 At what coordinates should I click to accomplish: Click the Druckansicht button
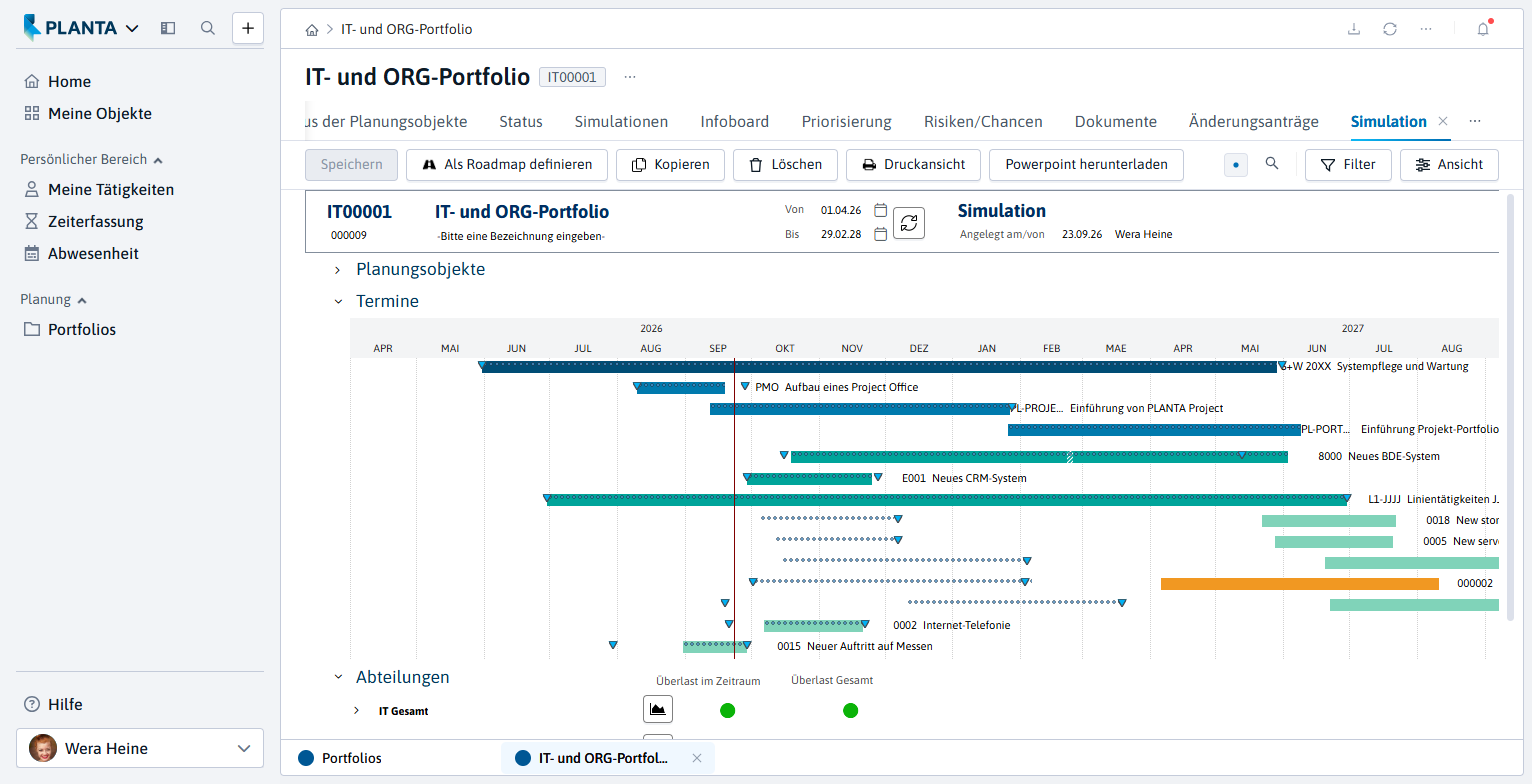pyautogui.click(x=914, y=165)
